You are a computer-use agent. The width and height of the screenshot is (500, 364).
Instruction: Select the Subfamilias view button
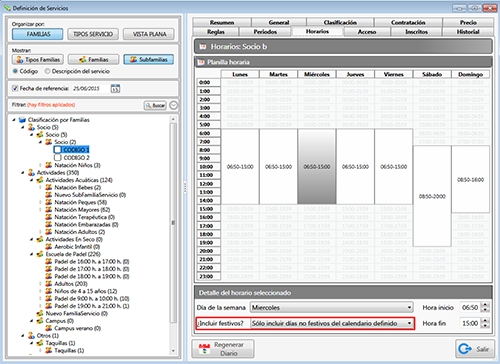coord(149,60)
